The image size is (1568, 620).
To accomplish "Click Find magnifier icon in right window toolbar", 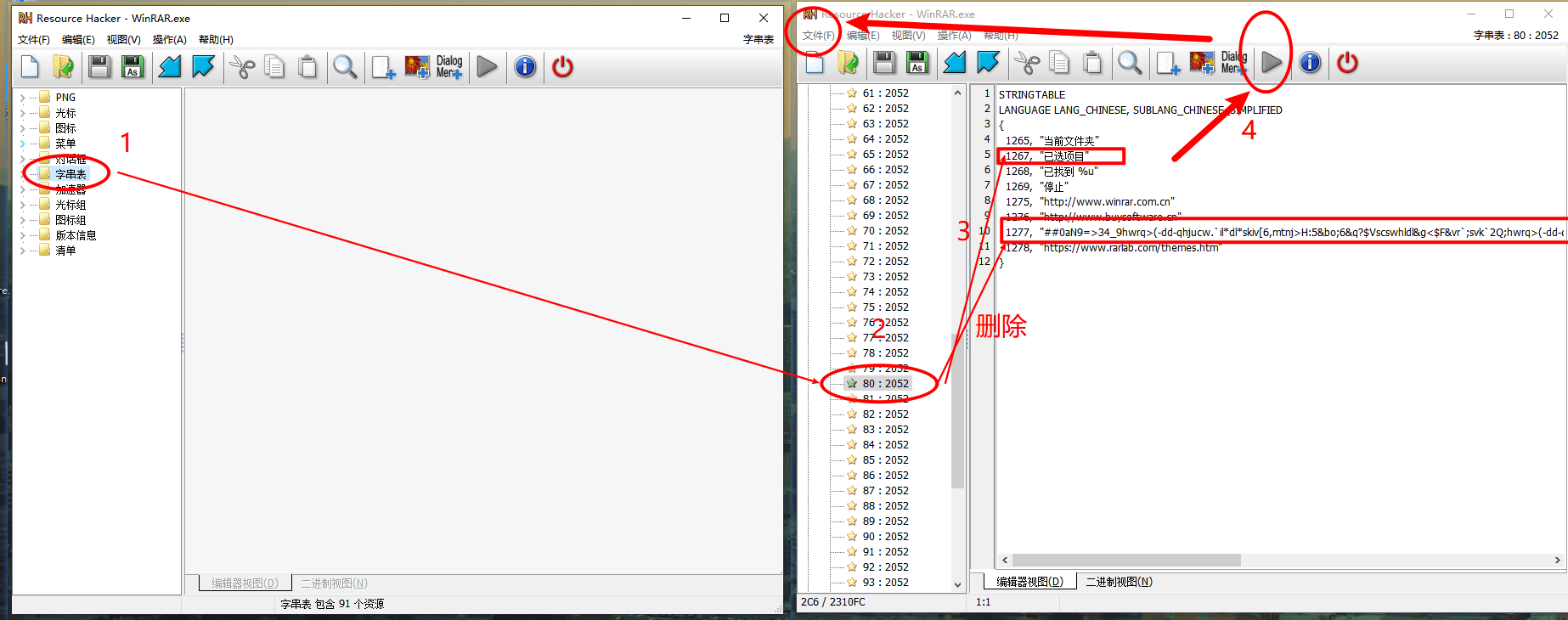I will [1130, 62].
